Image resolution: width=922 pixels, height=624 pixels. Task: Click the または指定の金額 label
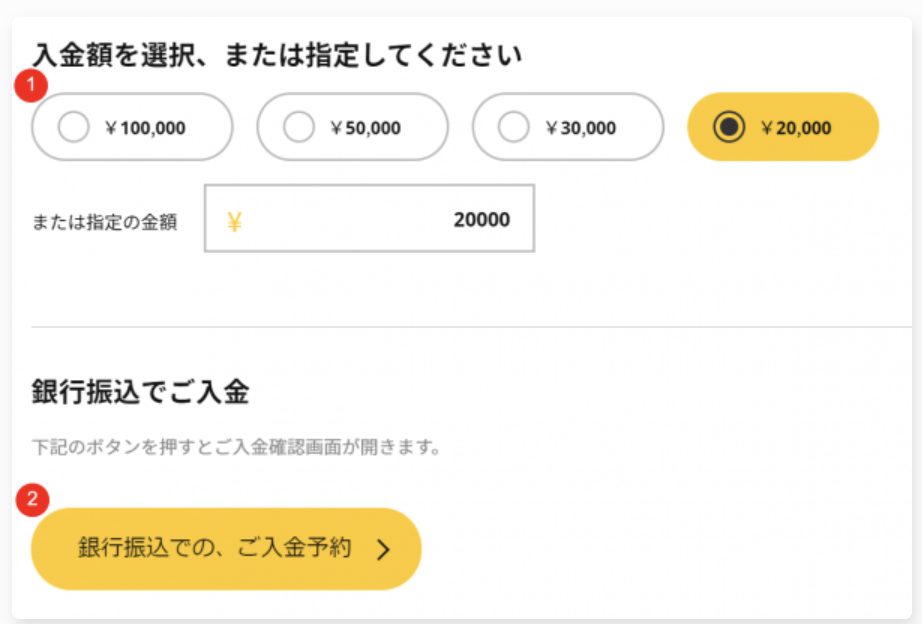pyautogui.click(x=104, y=222)
